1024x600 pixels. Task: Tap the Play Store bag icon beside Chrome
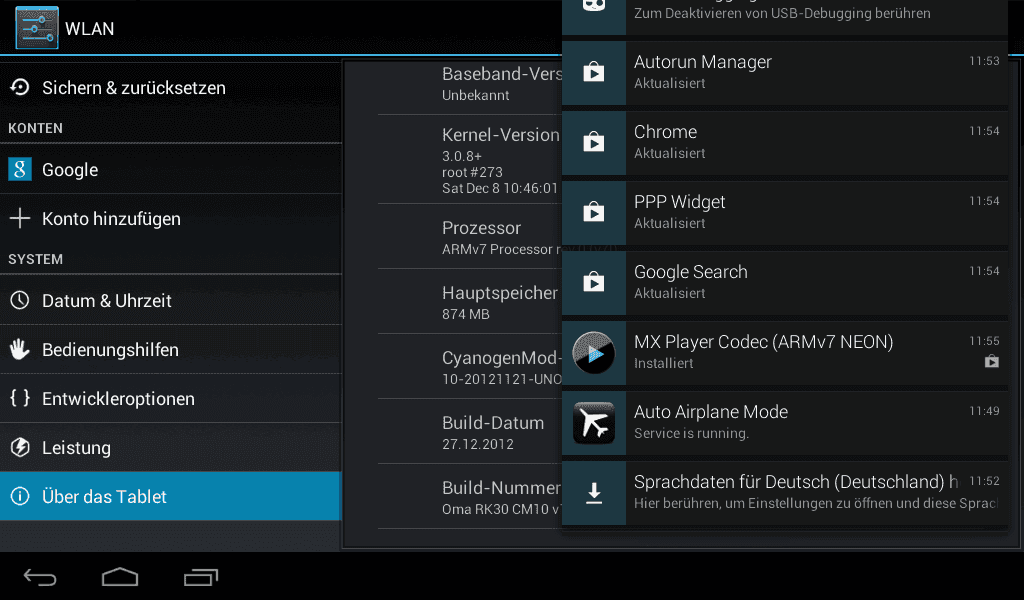pos(594,142)
